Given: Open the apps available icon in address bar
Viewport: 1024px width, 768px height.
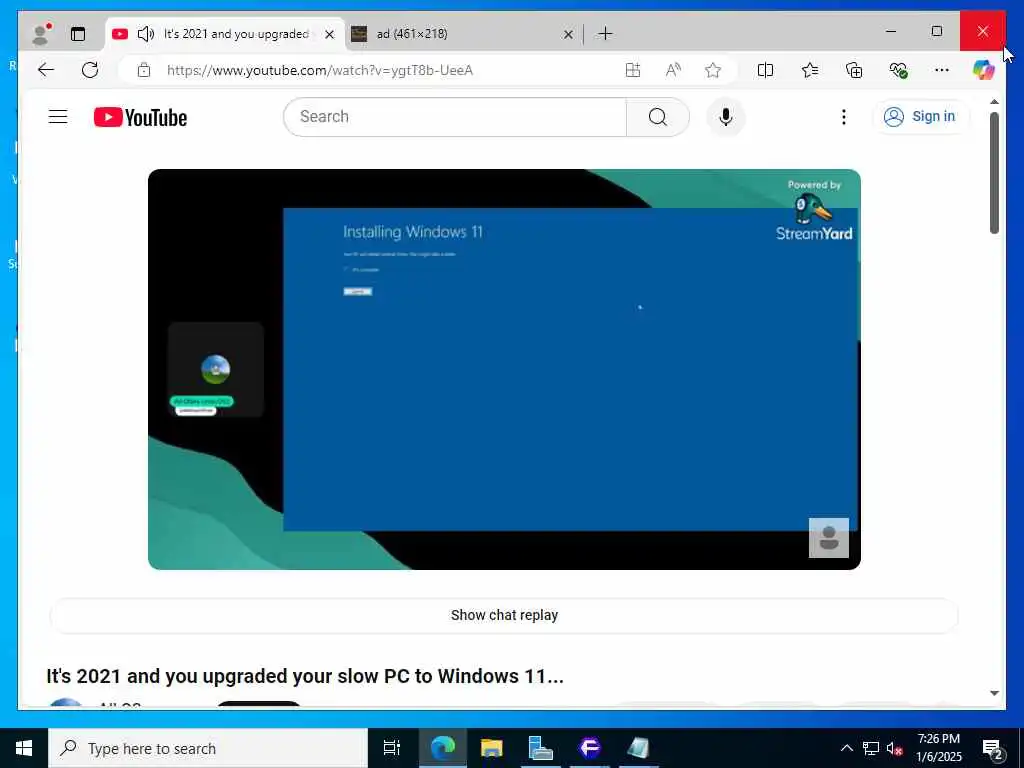Looking at the screenshot, I should pyautogui.click(x=632, y=70).
